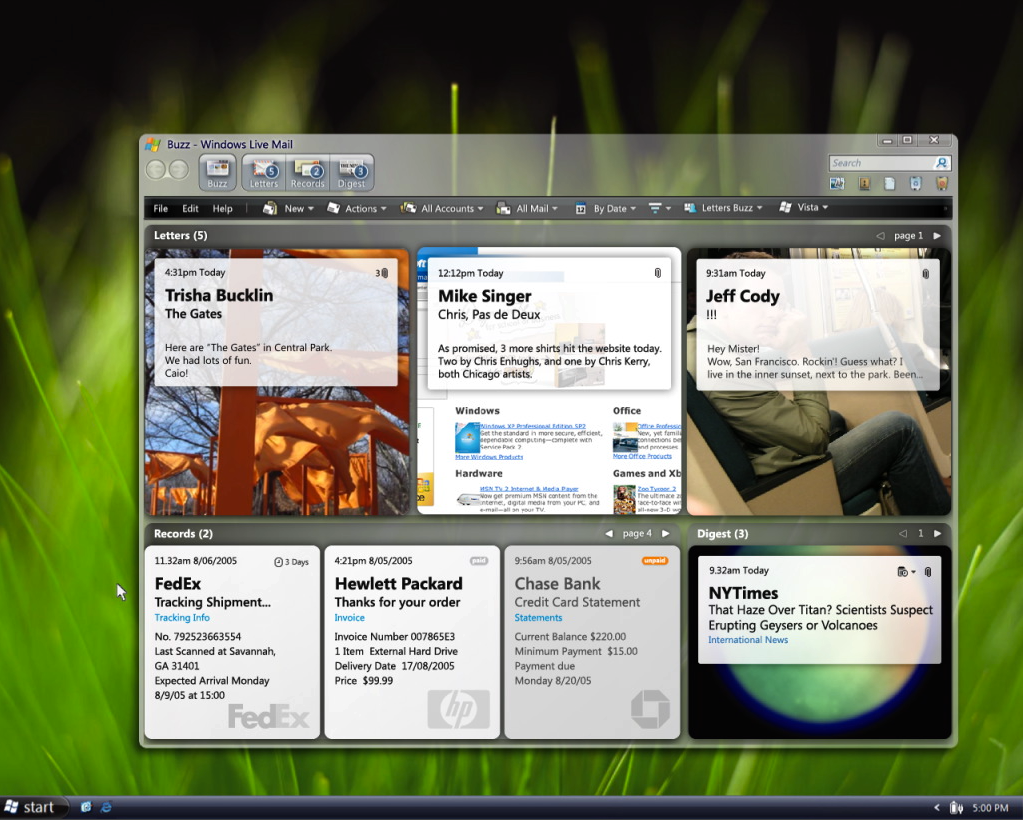
Task: Go to previous page of Letters
Action: tap(880, 235)
